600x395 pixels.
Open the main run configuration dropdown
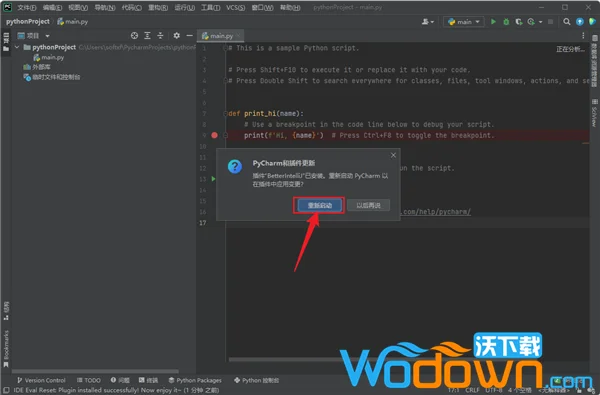(464, 22)
